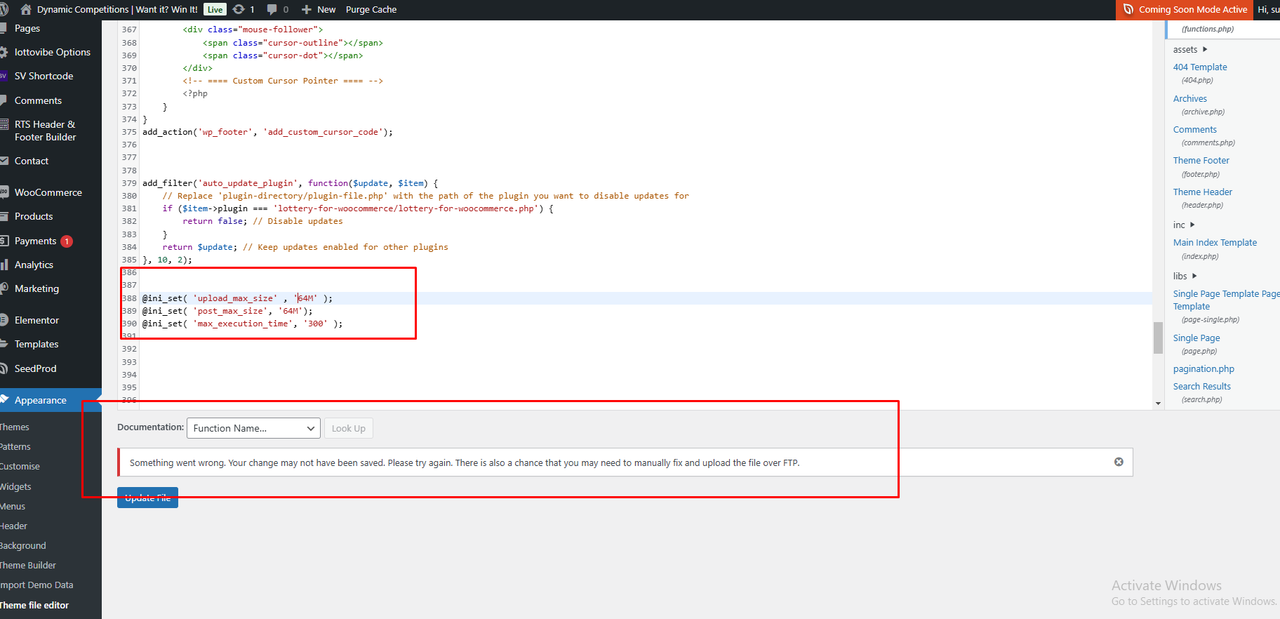Open the Menus submenu item
The width and height of the screenshot is (1280, 619).
[x=13, y=506]
